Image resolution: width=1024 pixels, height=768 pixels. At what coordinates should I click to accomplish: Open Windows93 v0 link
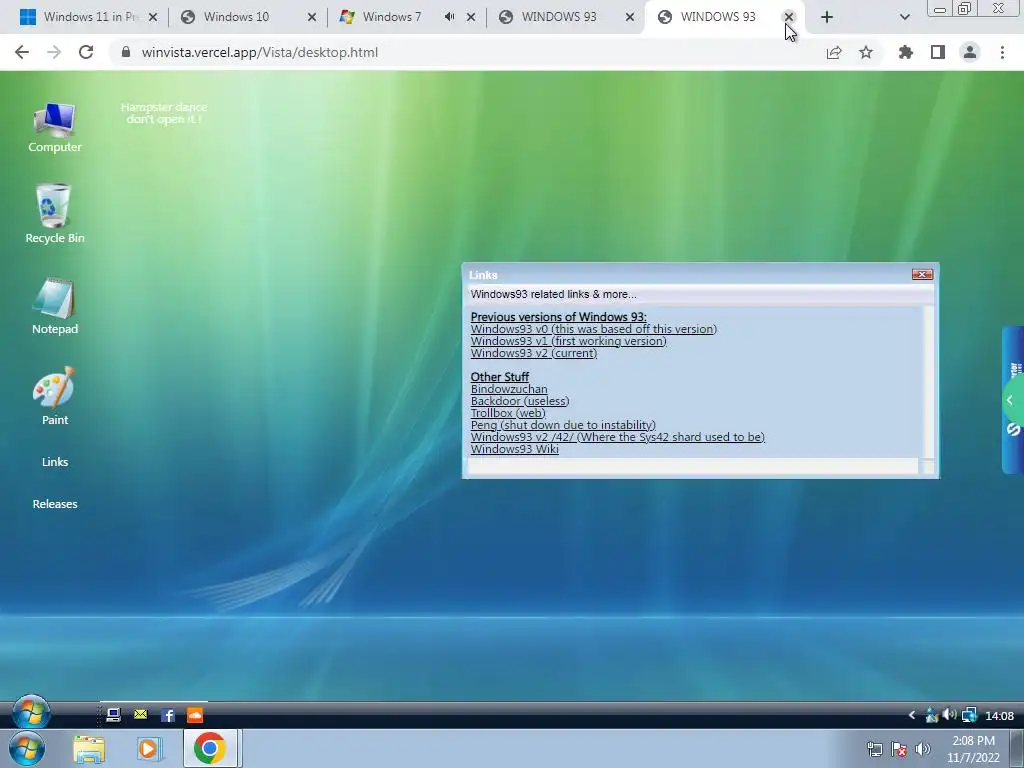pyautogui.click(x=594, y=329)
